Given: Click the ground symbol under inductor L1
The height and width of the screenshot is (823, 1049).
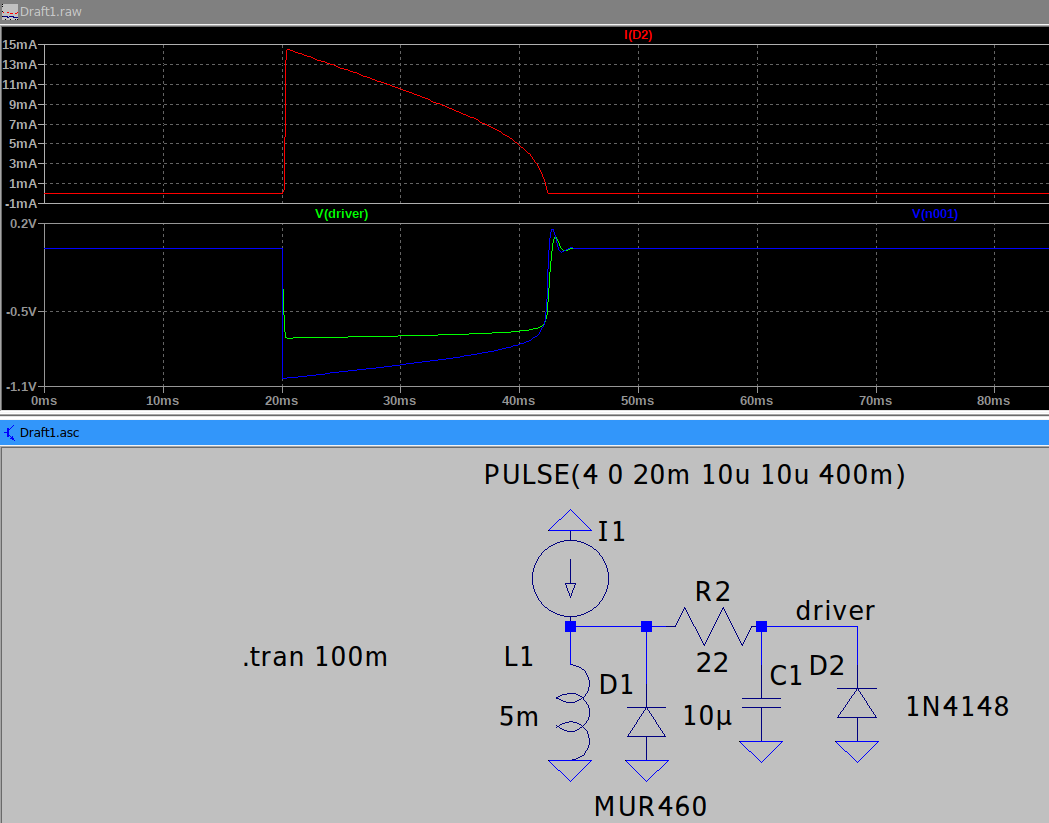Looking at the screenshot, I should coord(570,769).
